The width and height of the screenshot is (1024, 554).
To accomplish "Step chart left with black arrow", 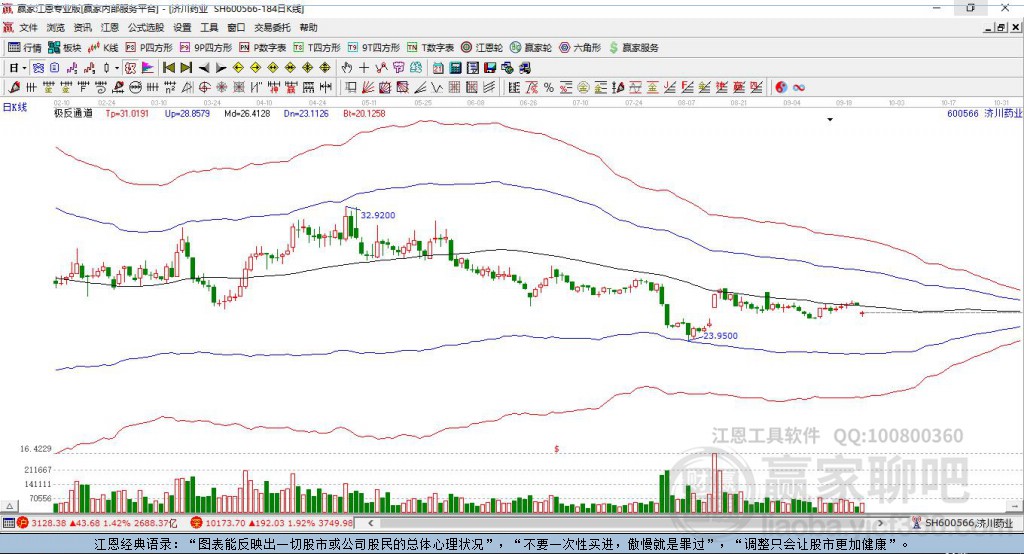I will click(204, 68).
